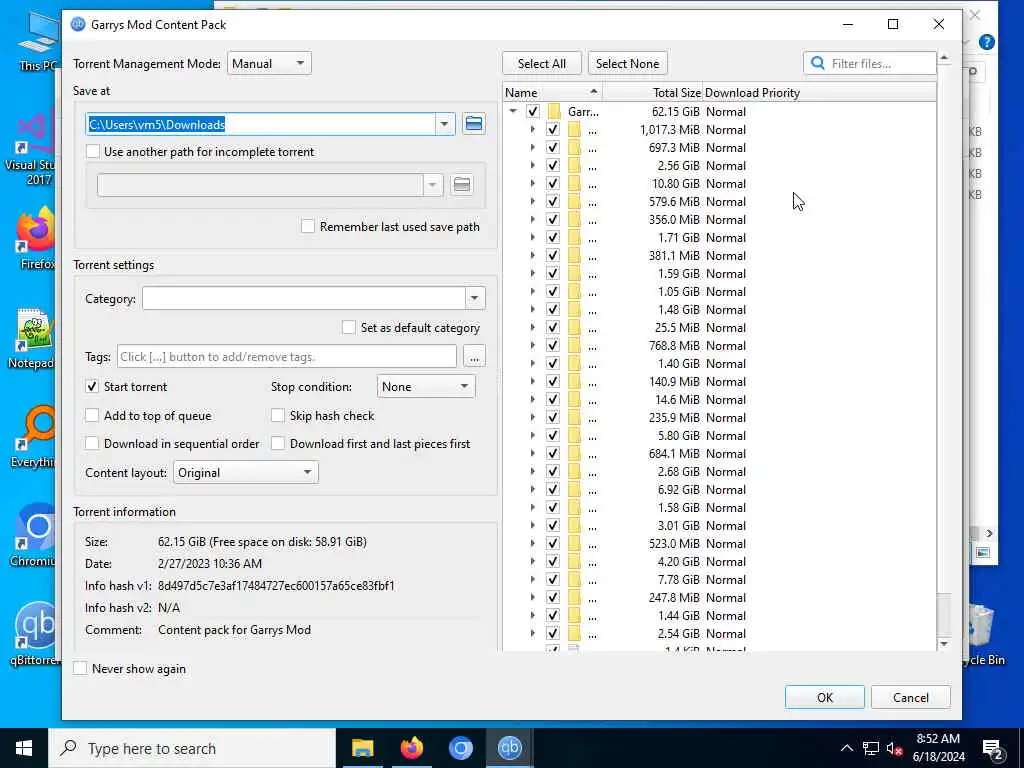Expand the 5.80 GiB folder
1024x768 pixels.
pyautogui.click(x=533, y=436)
